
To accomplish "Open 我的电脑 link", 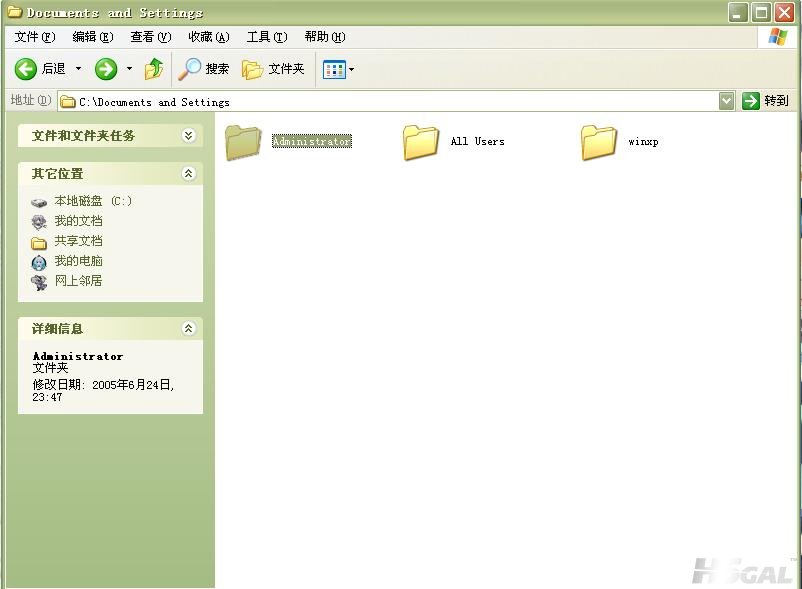I will (x=78, y=261).
